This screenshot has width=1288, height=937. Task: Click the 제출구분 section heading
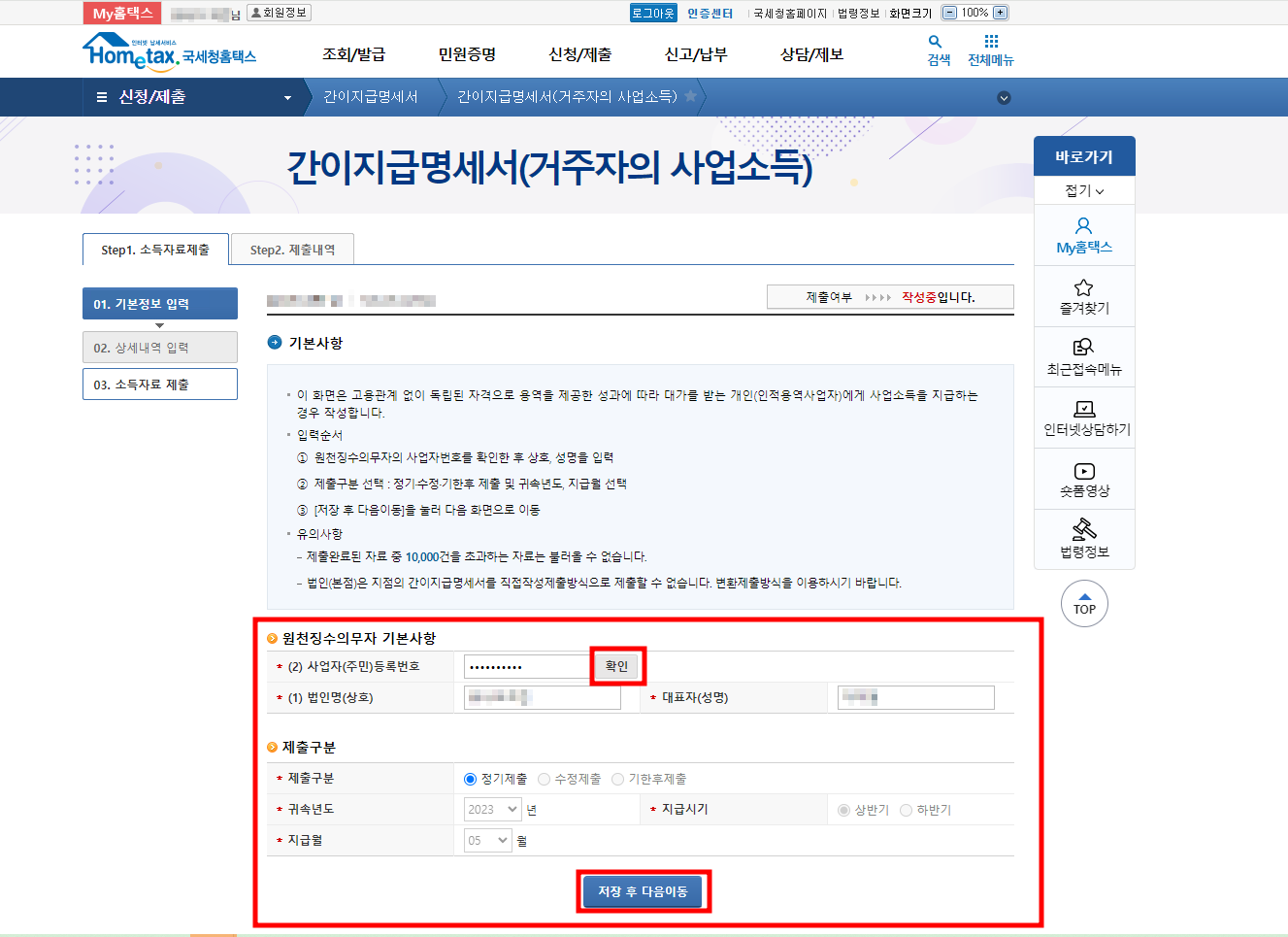click(x=309, y=747)
